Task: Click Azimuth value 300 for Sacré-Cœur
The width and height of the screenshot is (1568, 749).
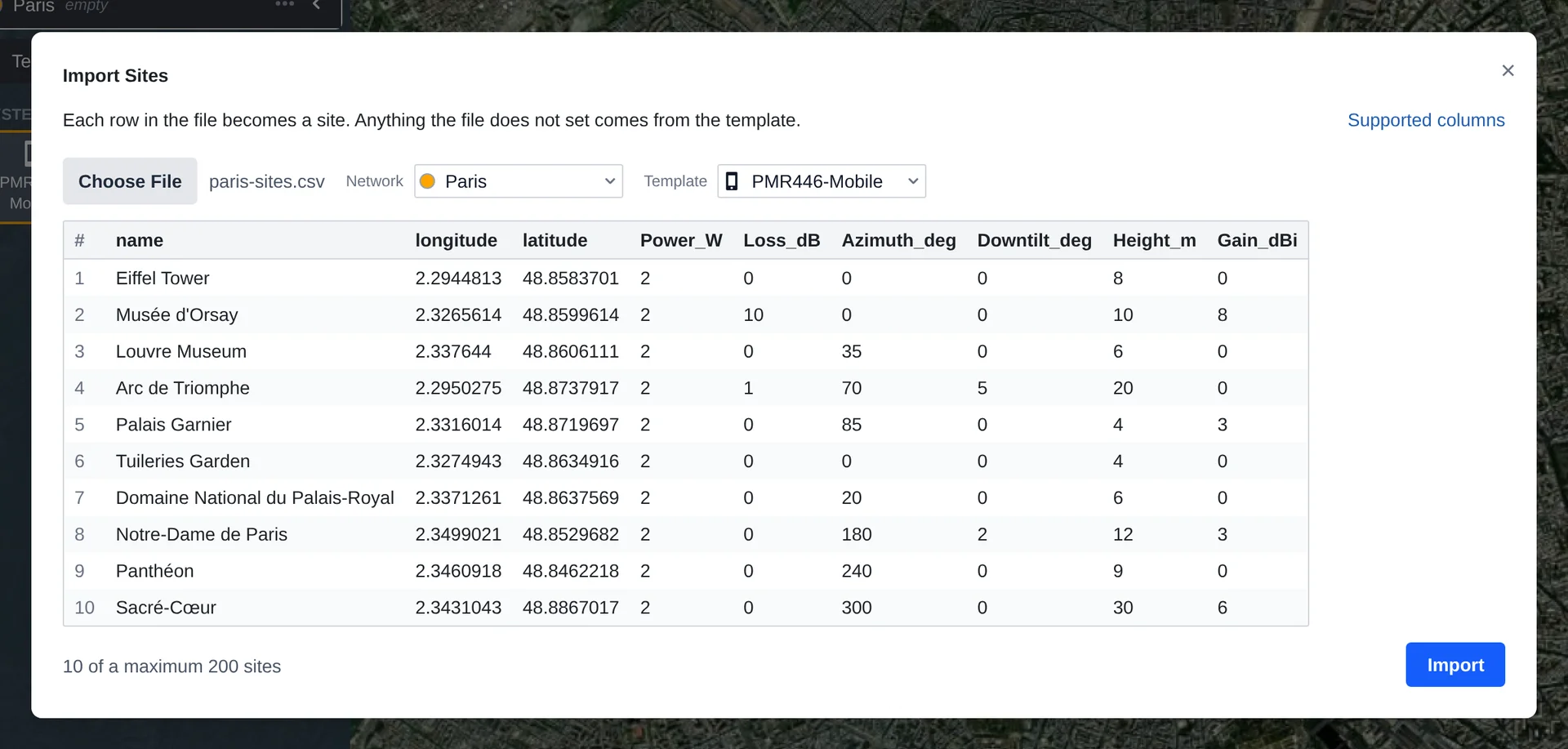Action: 857,608
